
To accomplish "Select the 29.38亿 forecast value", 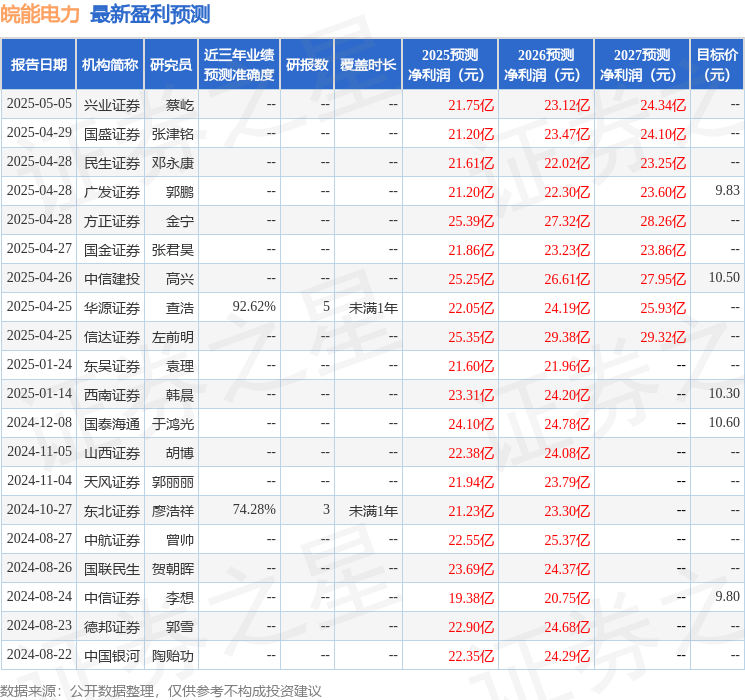I will 567,337.
